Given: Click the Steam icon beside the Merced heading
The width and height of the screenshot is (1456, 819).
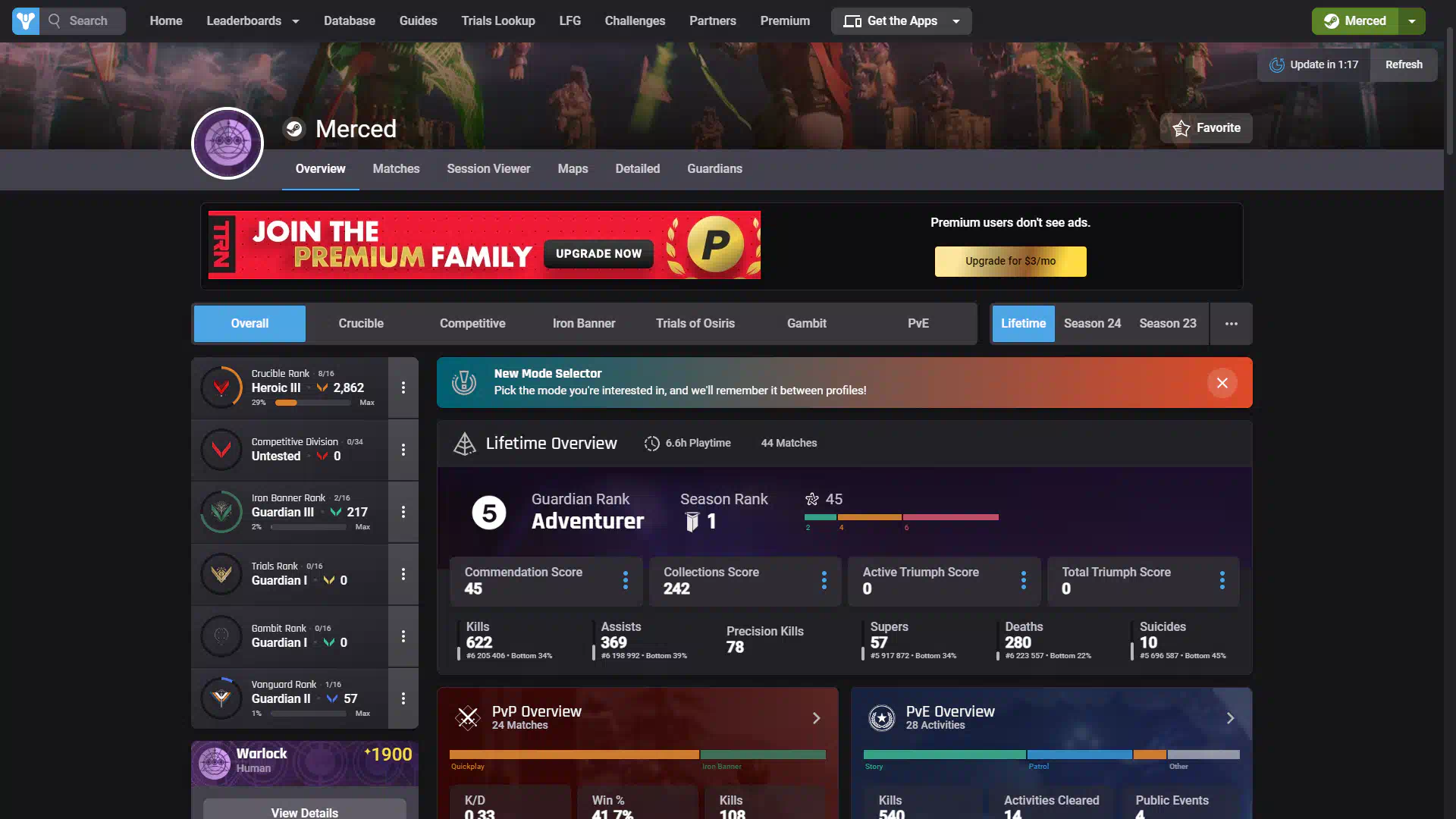Looking at the screenshot, I should coord(294,129).
